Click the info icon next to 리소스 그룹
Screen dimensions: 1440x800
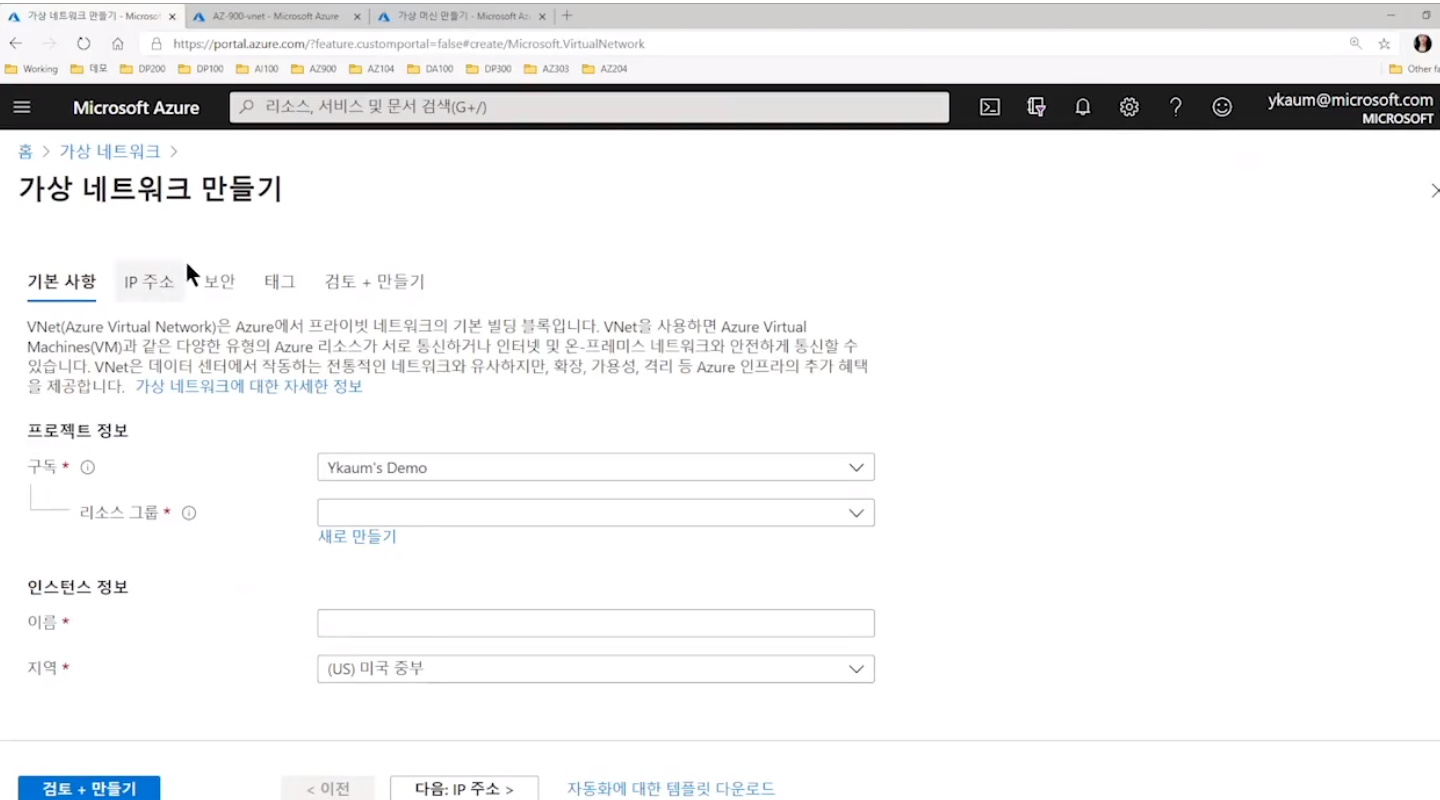coord(189,513)
